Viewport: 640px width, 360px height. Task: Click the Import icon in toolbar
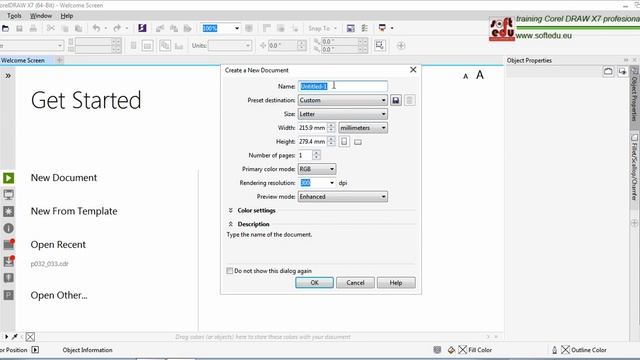point(160,28)
